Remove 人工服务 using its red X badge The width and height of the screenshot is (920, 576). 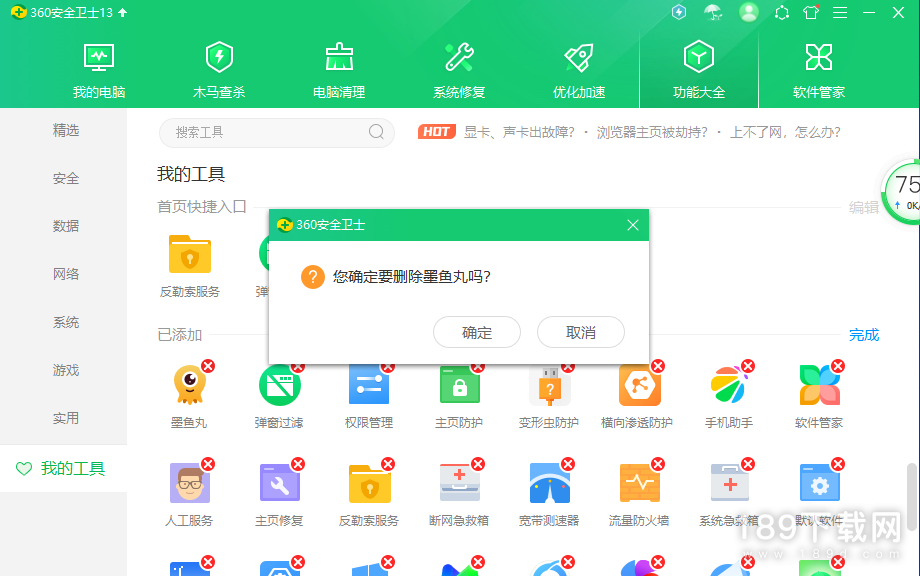point(208,464)
